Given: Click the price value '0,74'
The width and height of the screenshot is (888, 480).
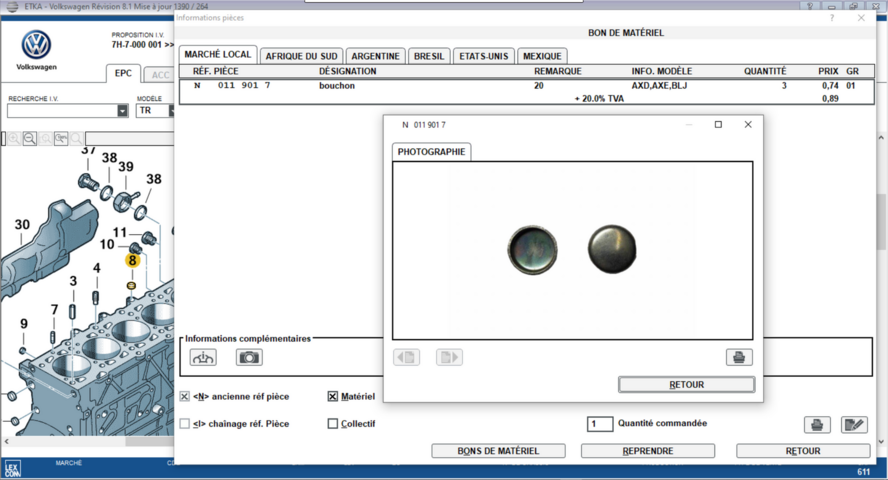Looking at the screenshot, I should pyautogui.click(x=830, y=85).
